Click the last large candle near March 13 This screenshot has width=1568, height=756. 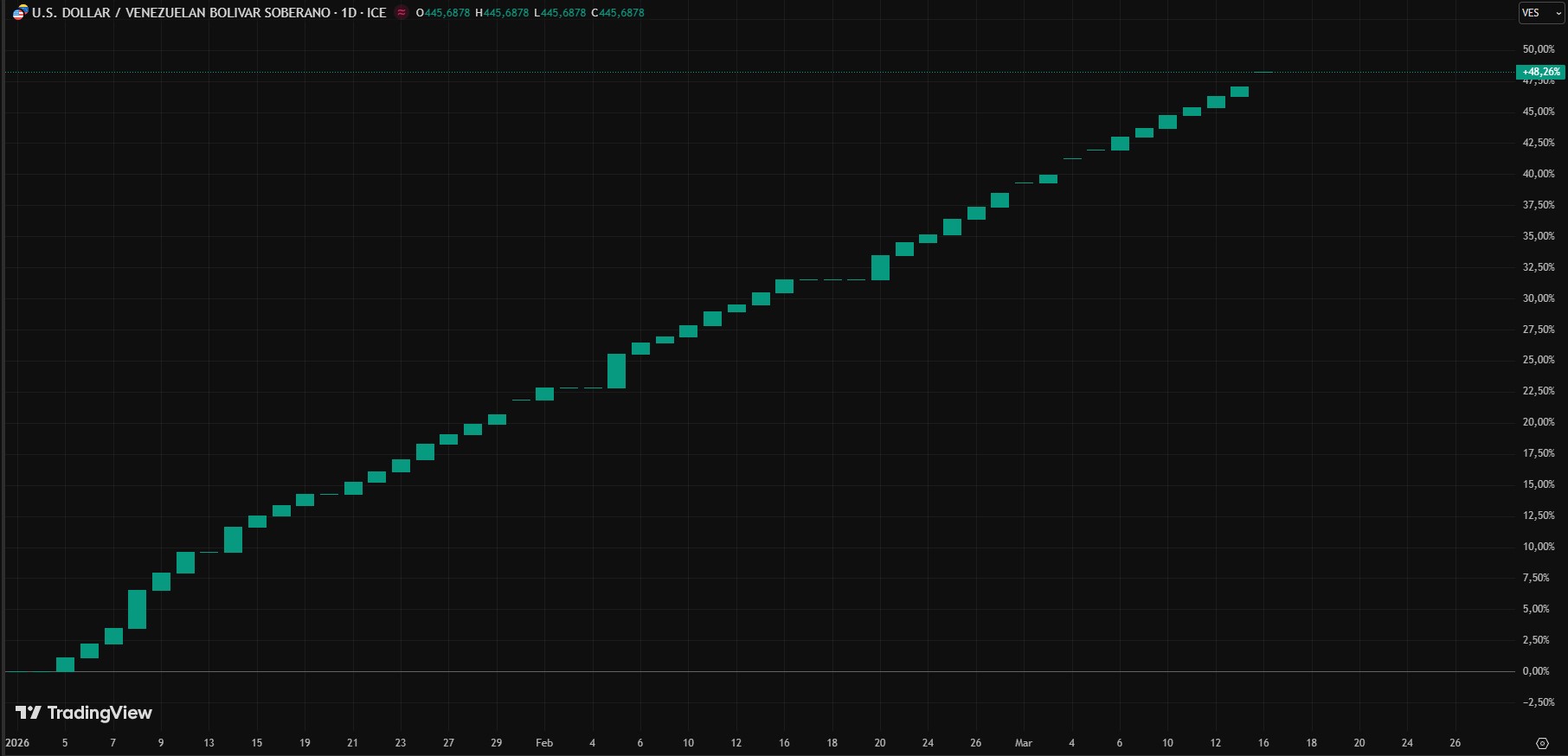(x=1239, y=92)
